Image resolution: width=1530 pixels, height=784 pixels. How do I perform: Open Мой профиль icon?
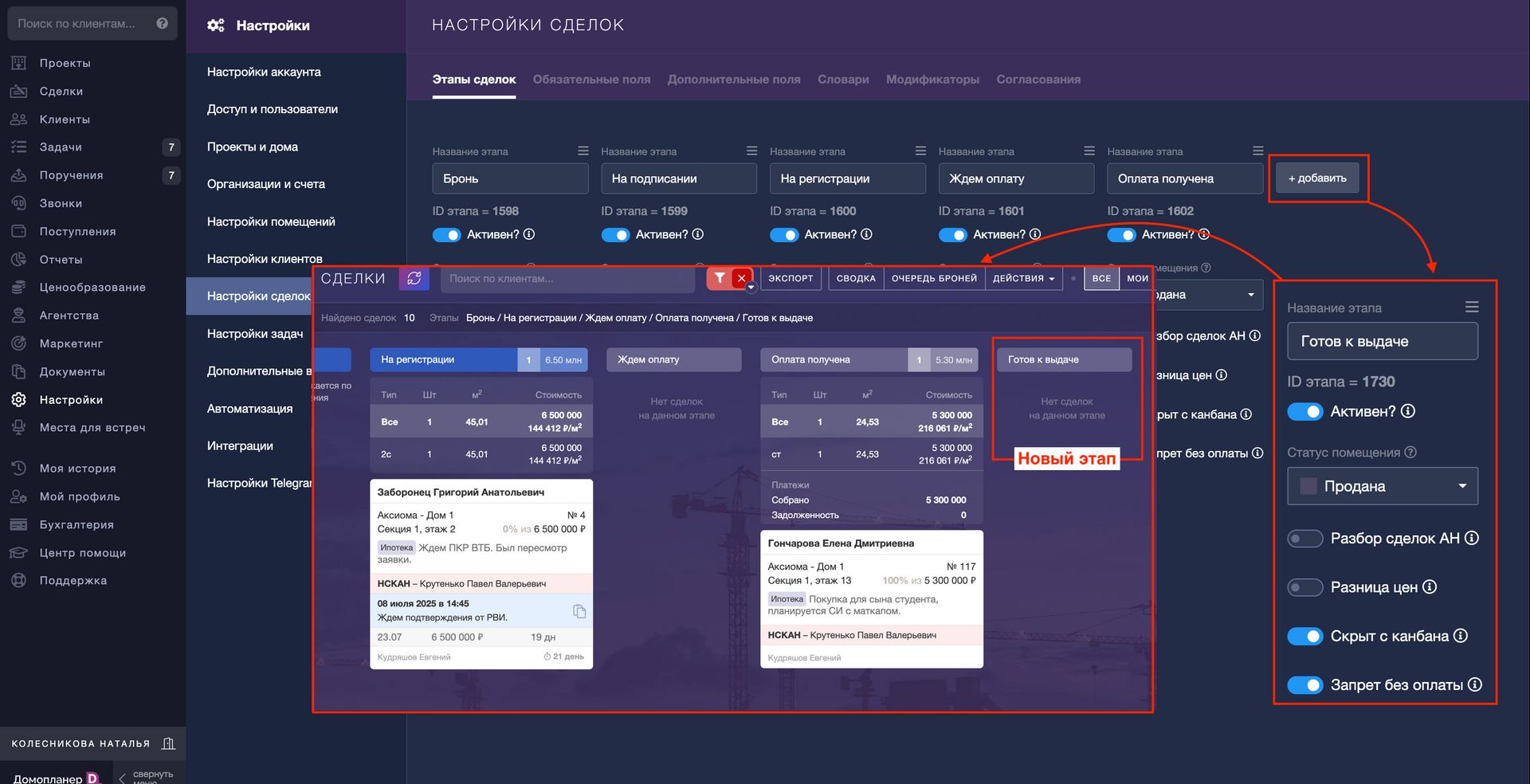19,496
